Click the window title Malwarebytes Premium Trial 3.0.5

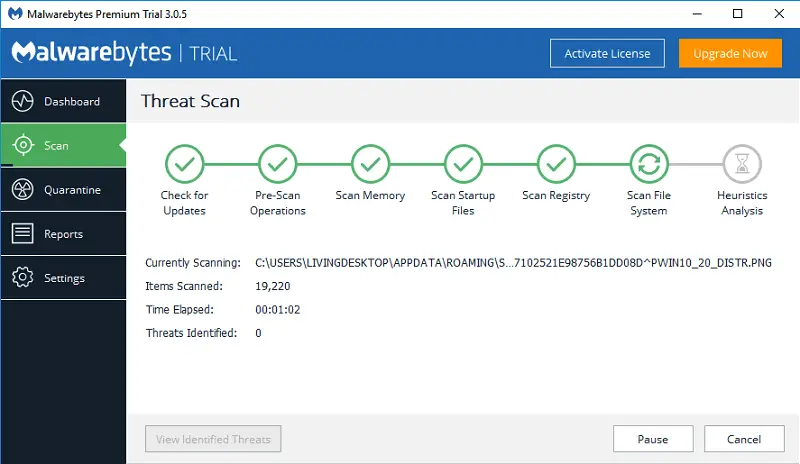coord(107,14)
